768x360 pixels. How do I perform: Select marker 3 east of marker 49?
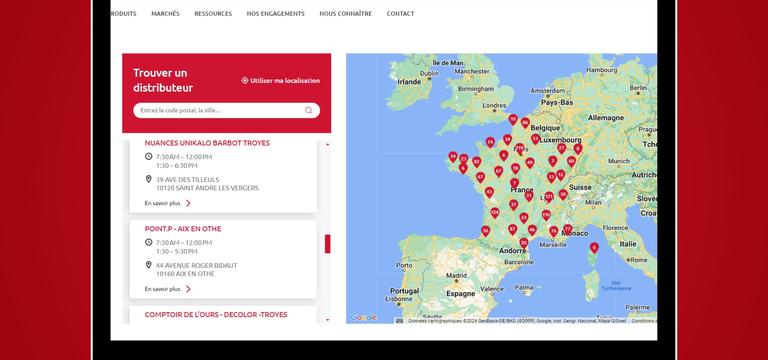tap(552, 161)
